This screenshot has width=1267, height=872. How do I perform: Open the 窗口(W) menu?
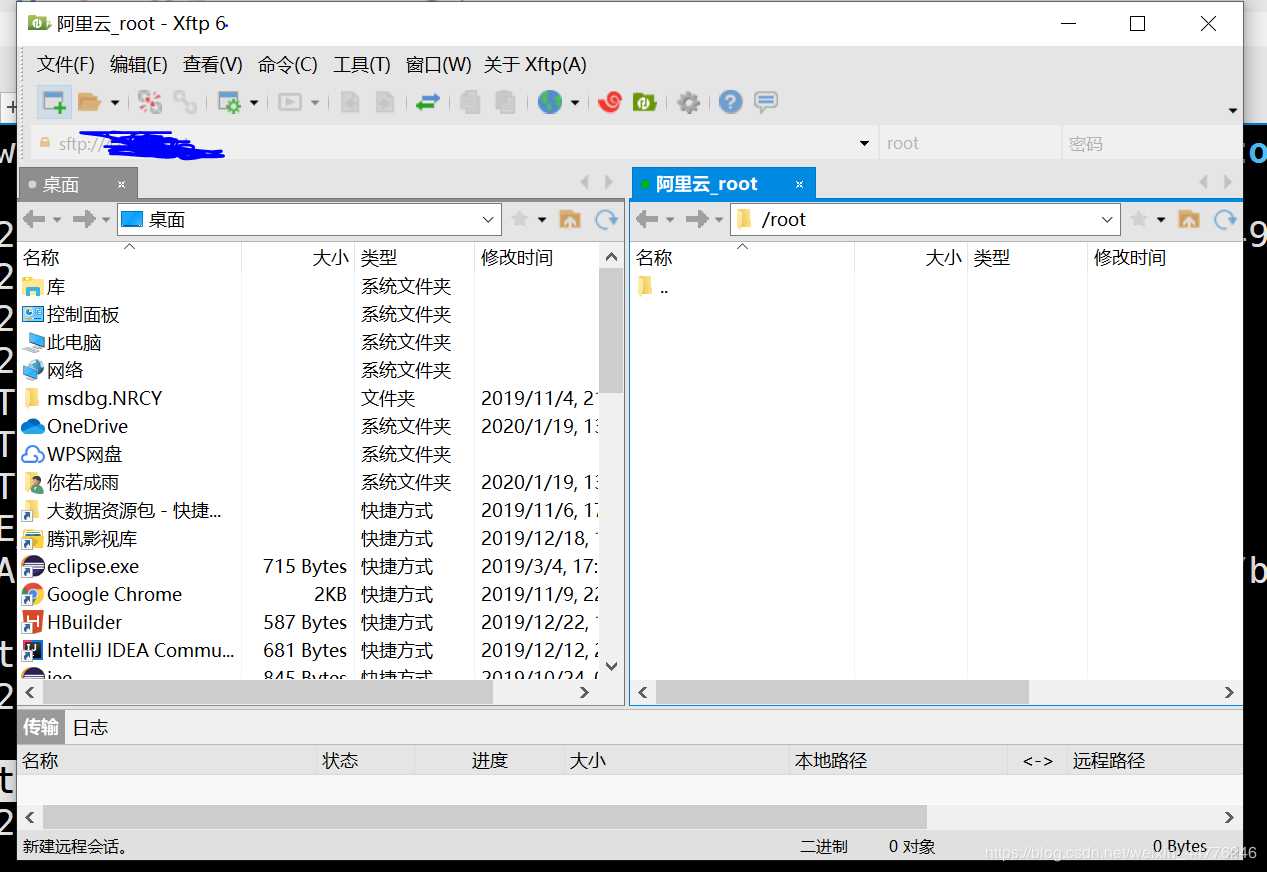[x=438, y=64]
